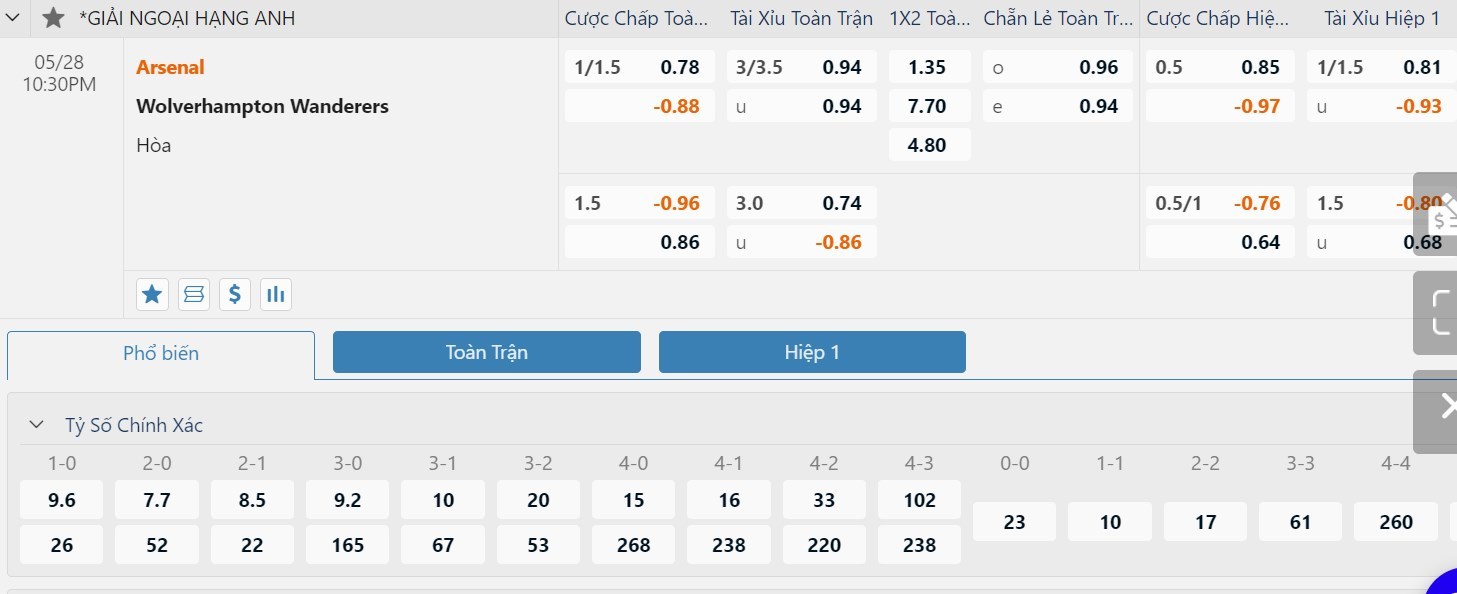Choose correct score 2-0 odds 7.7
This screenshot has width=1457, height=594.
[157, 500]
